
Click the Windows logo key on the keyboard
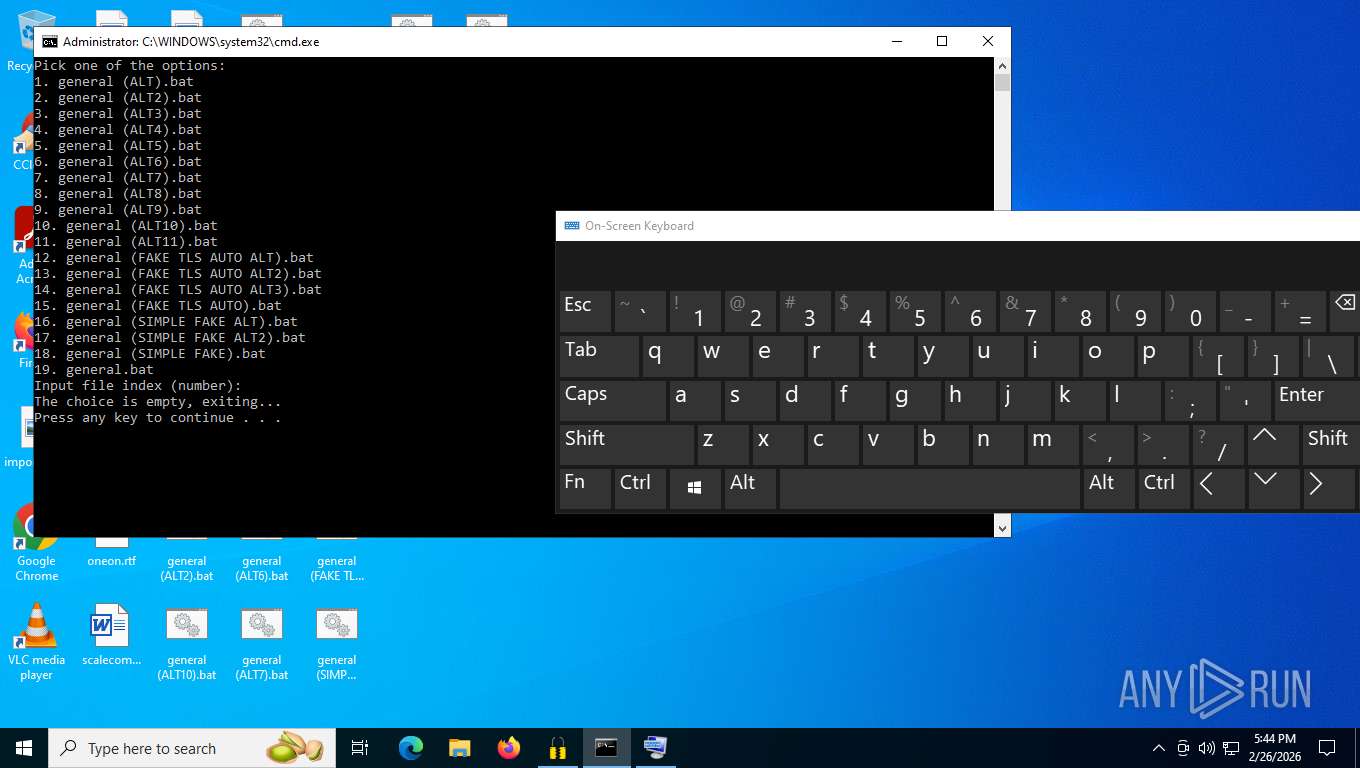pyautogui.click(x=695, y=489)
